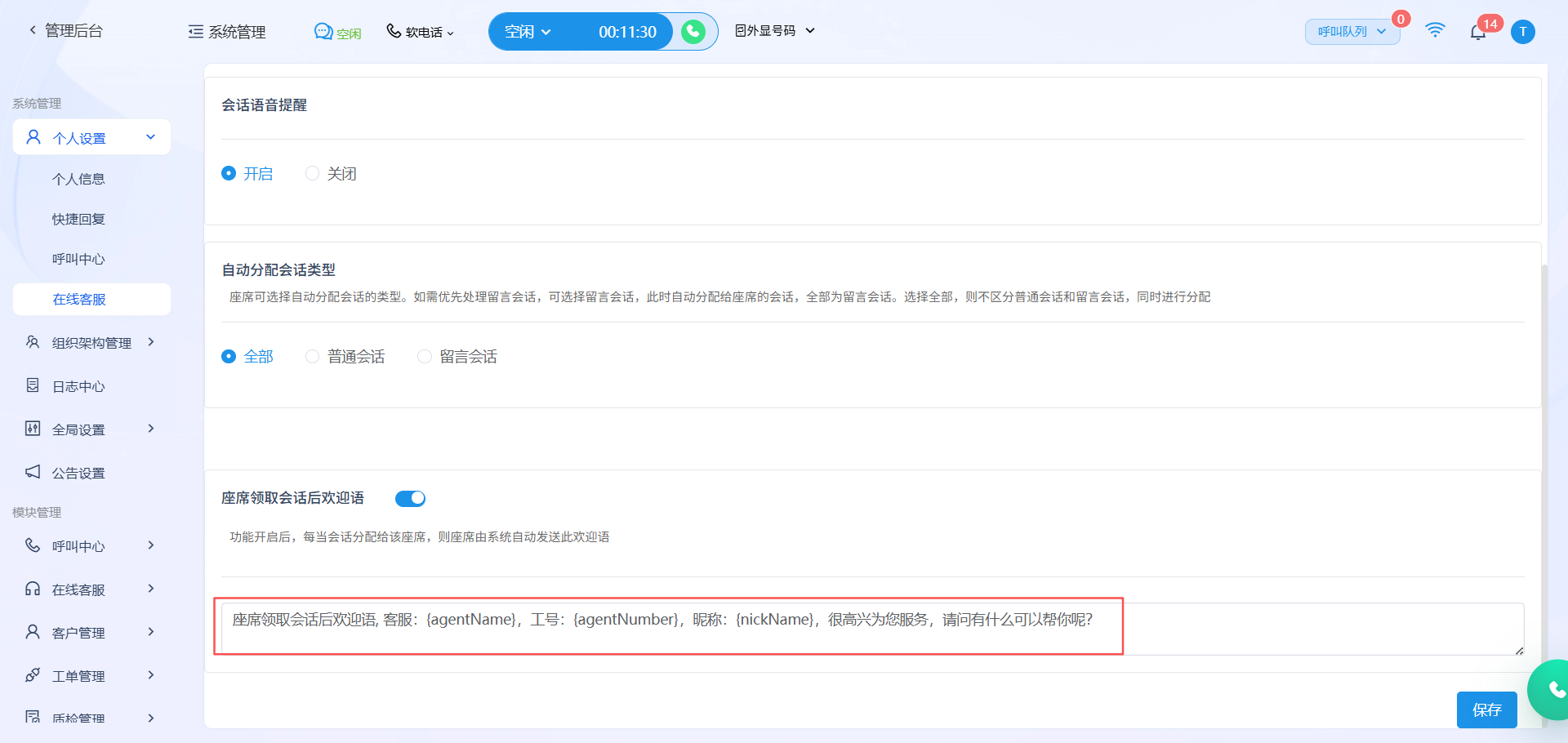Click 管理后台 back link

(73, 30)
